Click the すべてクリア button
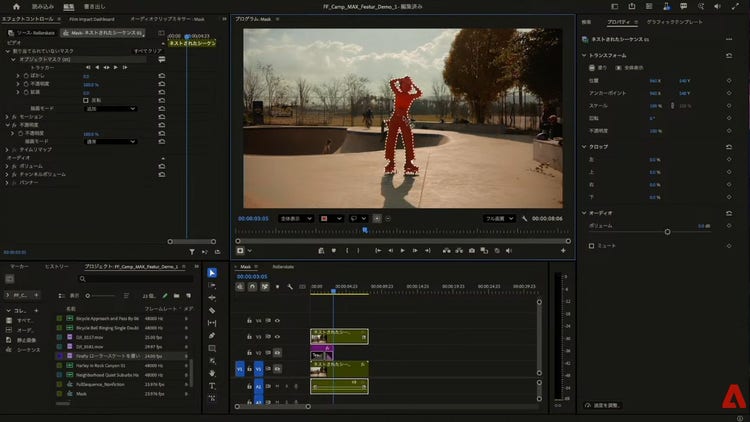The width and height of the screenshot is (750, 422). tap(148, 50)
